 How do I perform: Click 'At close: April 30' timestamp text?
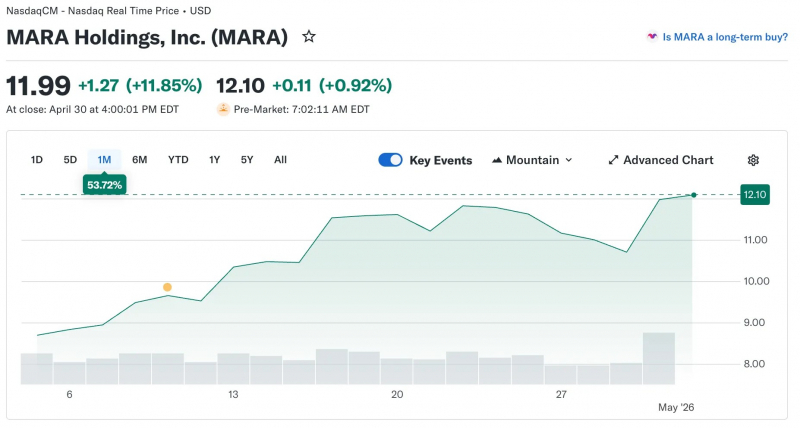92,109
